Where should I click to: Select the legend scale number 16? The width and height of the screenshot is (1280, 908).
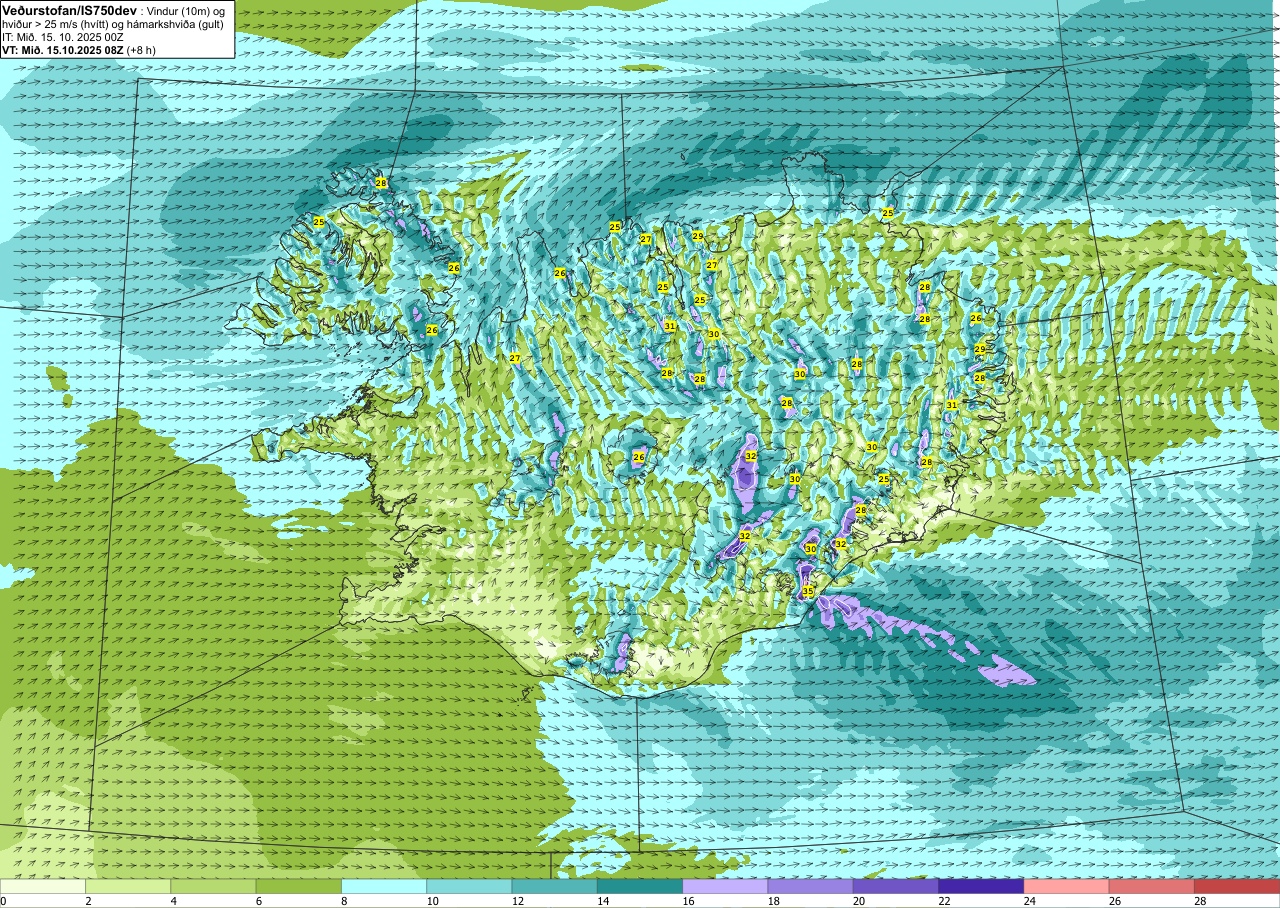coord(688,901)
